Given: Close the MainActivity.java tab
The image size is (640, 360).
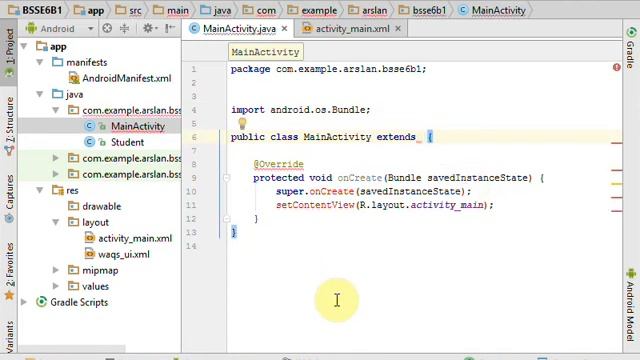Looking at the screenshot, I should point(284,29).
